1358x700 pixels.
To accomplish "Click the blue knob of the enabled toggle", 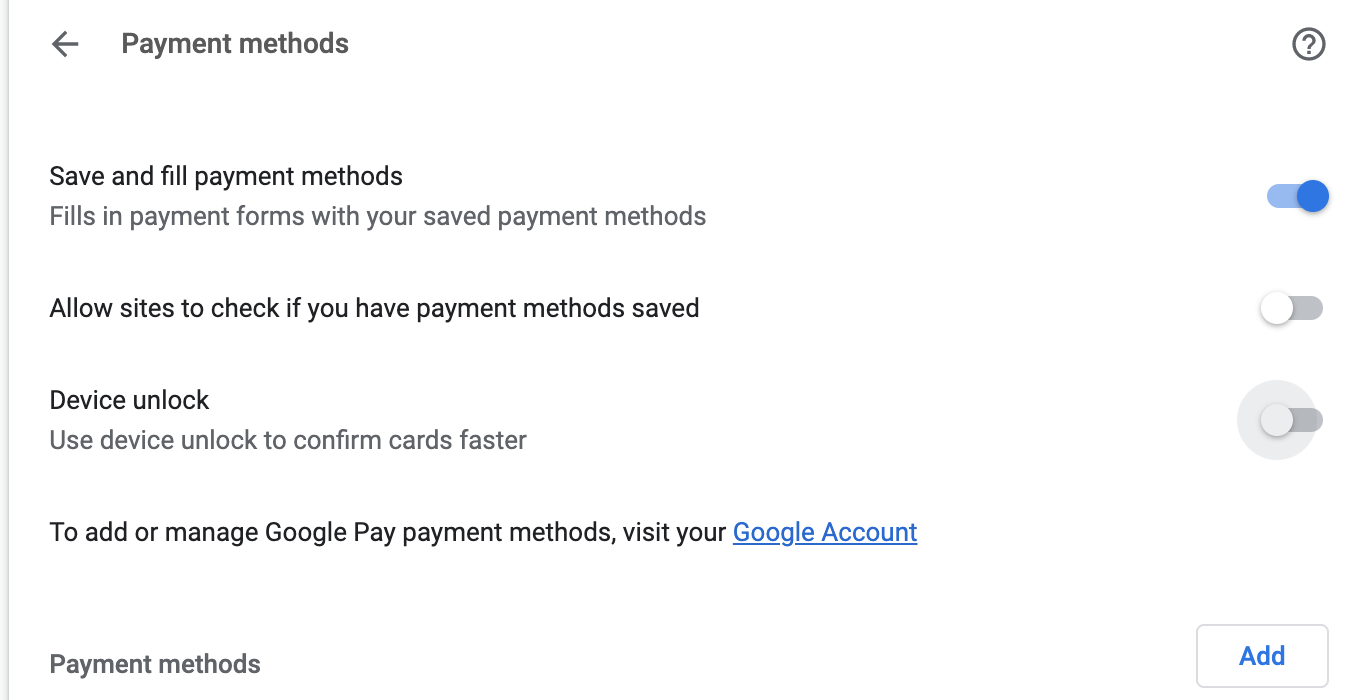I will coord(1313,196).
